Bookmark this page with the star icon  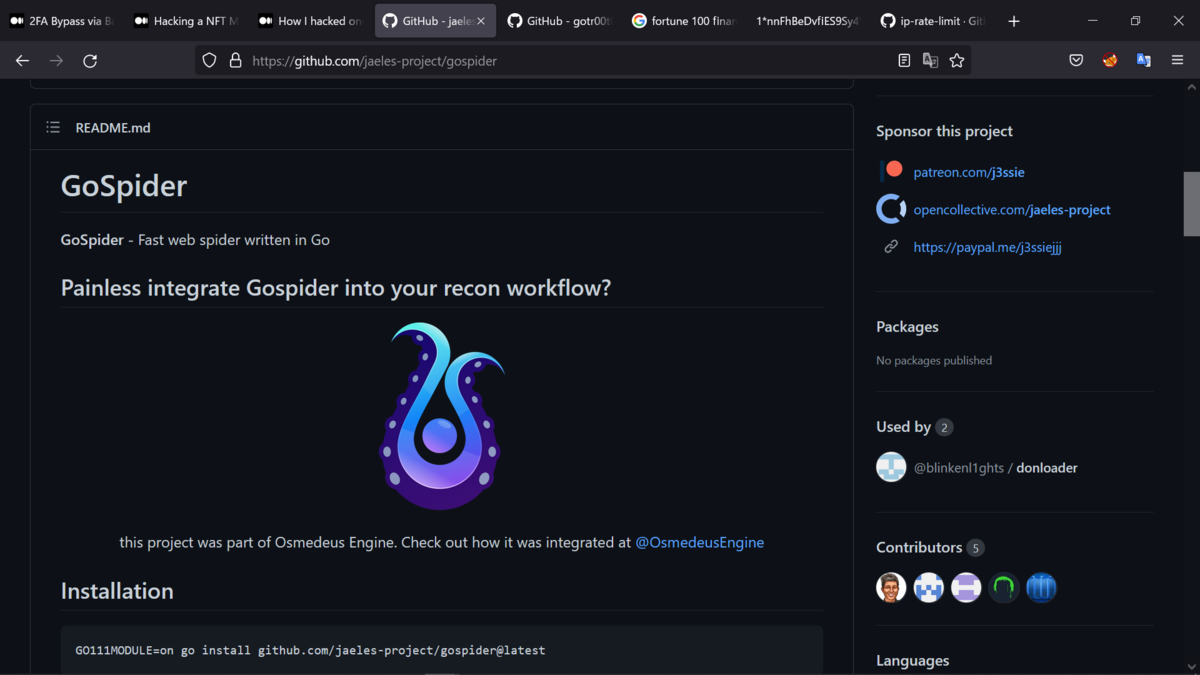tap(957, 61)
